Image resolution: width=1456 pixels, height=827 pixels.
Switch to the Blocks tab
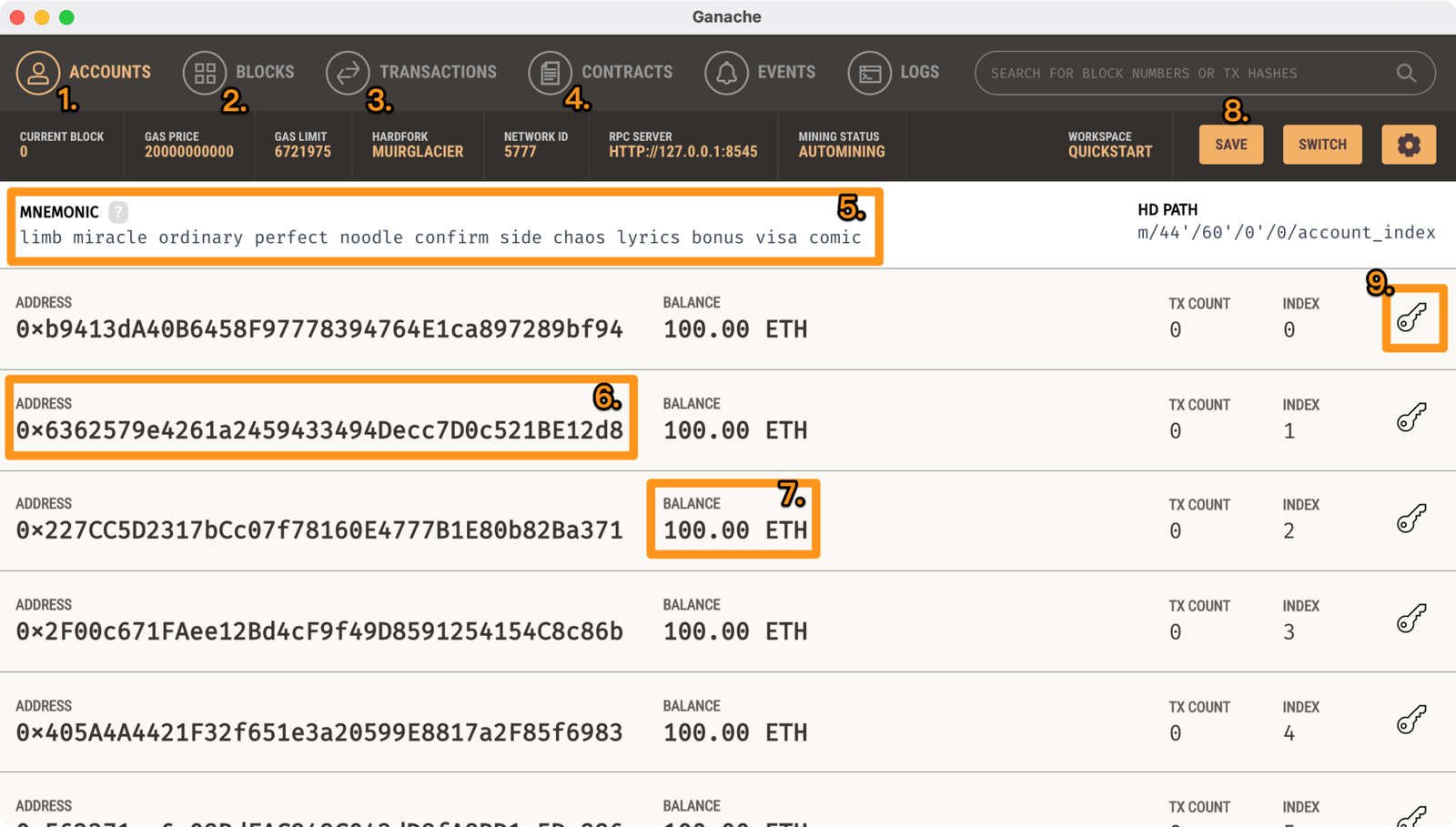pos(239,72)
